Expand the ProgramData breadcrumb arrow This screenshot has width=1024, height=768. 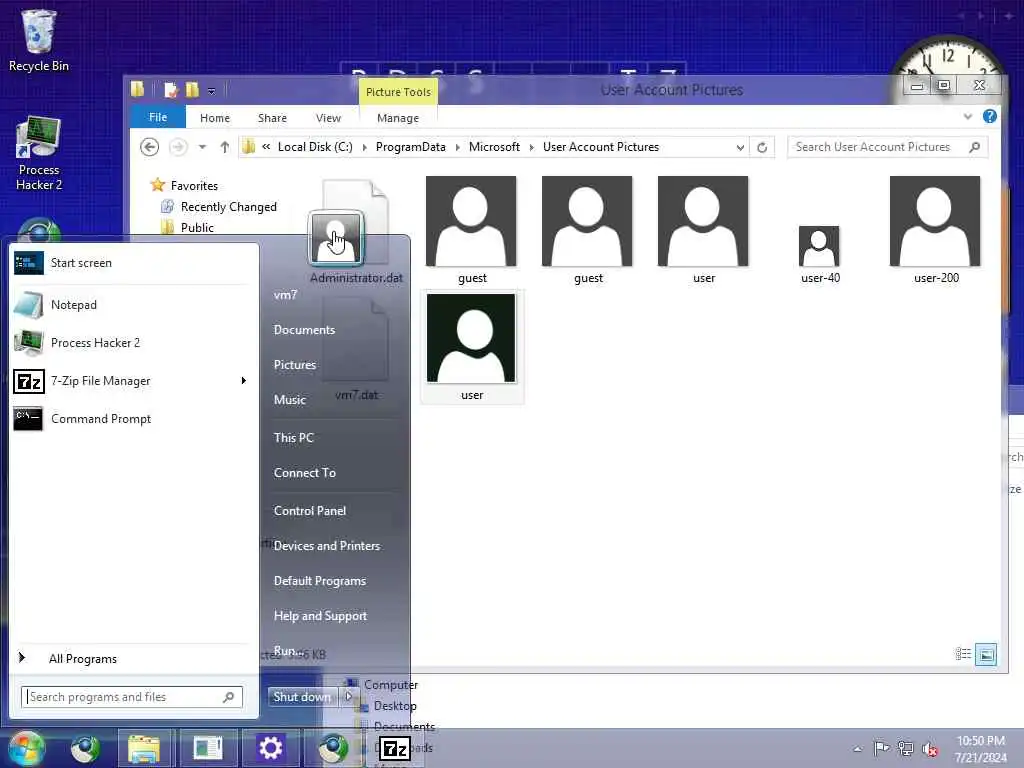tap(457, 147)
